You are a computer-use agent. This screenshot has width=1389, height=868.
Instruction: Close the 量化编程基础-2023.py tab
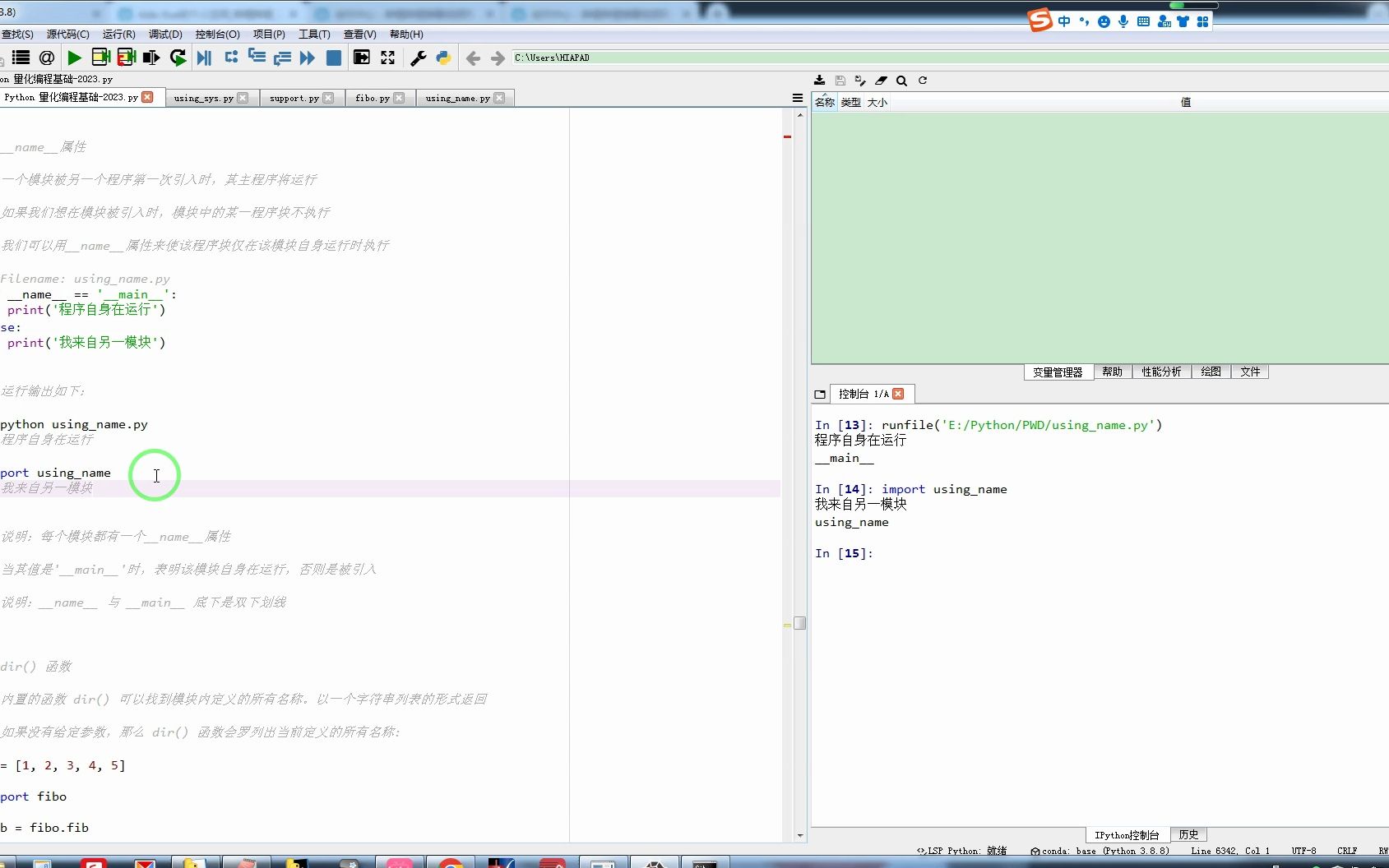(x=147, y=97)
